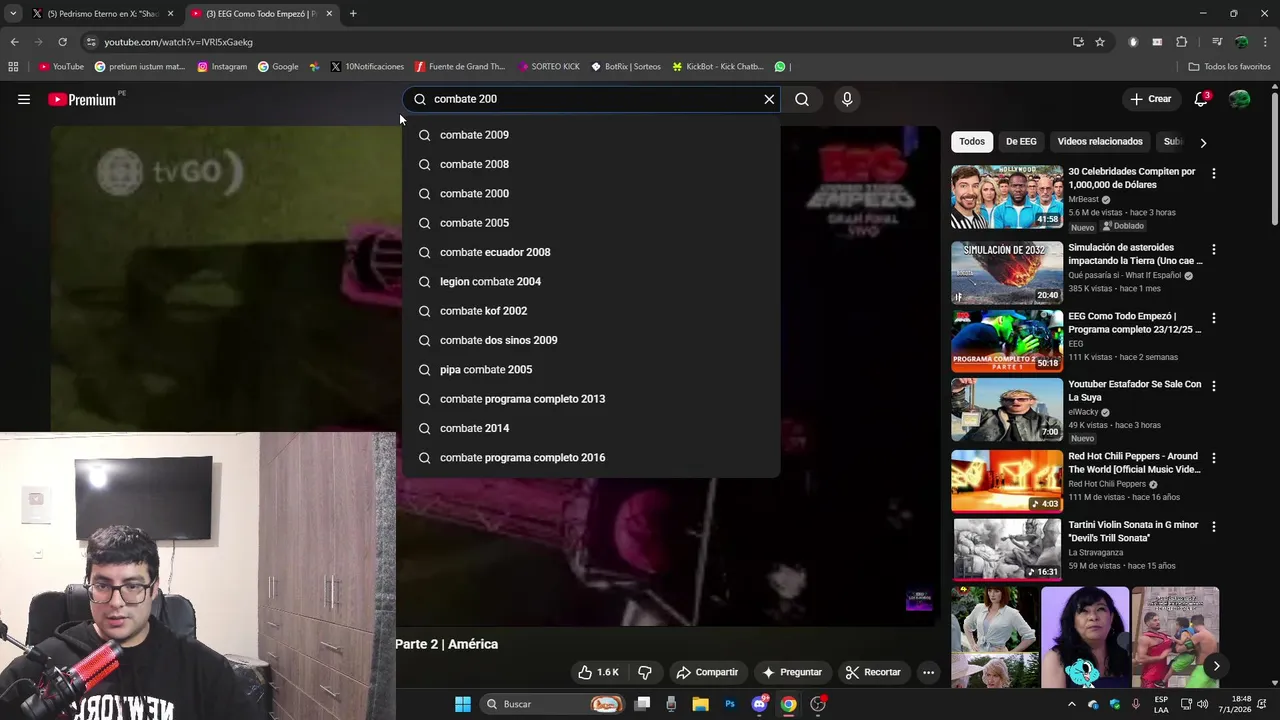Bookmark this page with the star
Viewport: 1280px width, 720px height.
coord(1100,42)
